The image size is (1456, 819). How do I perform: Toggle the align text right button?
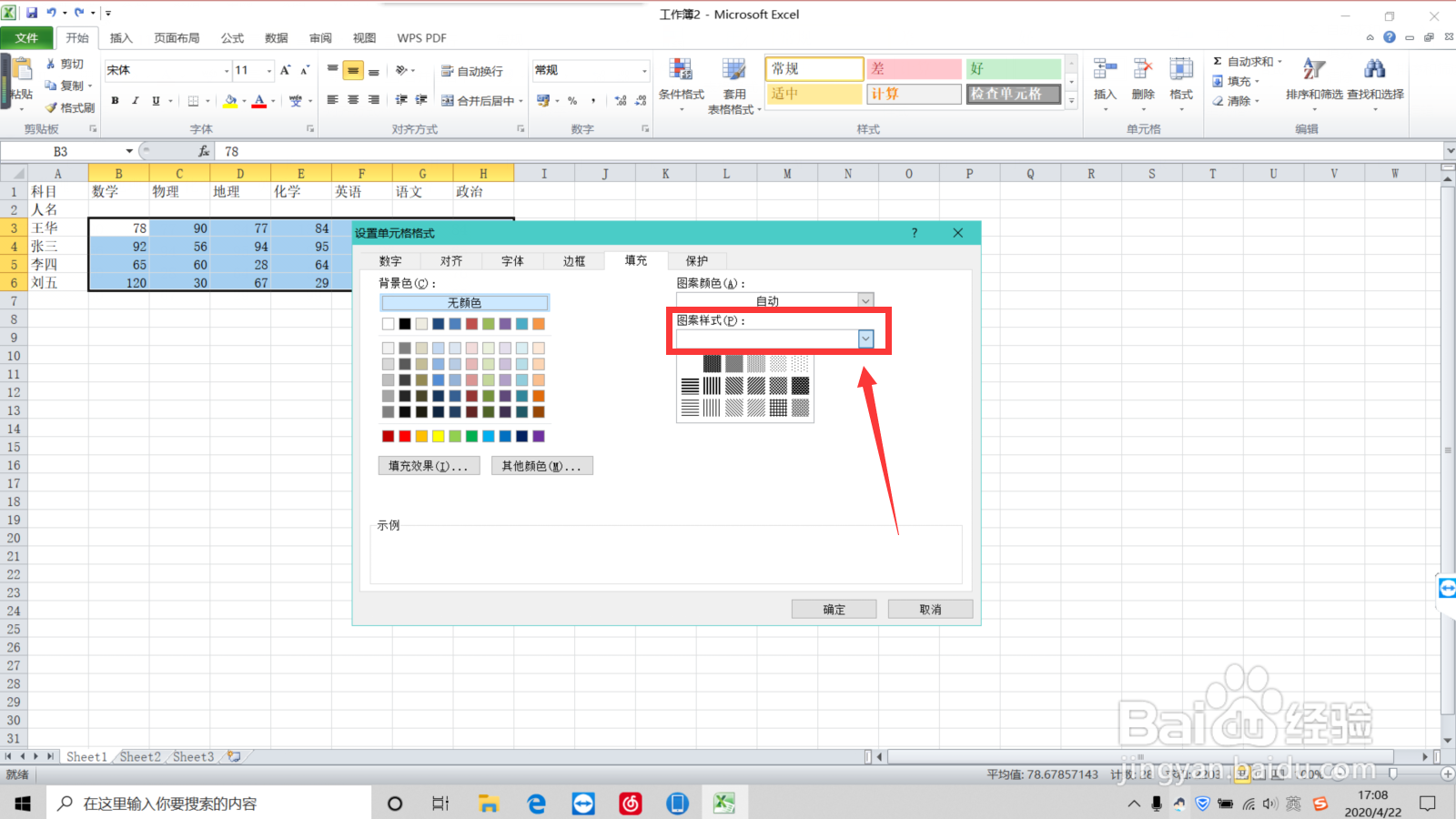[373, 100]
